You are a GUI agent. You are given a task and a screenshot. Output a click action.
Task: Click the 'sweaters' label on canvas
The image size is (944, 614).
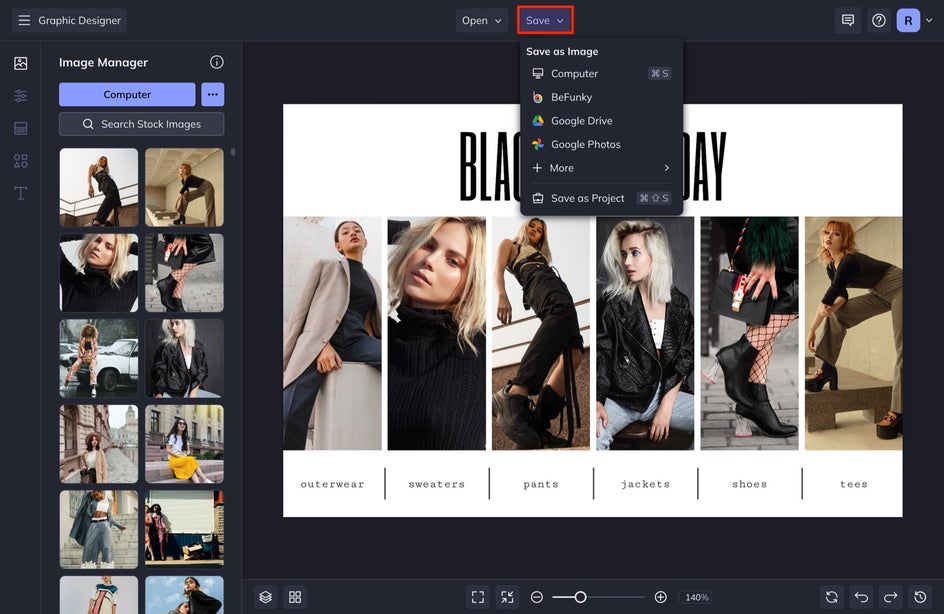[436, 484]
